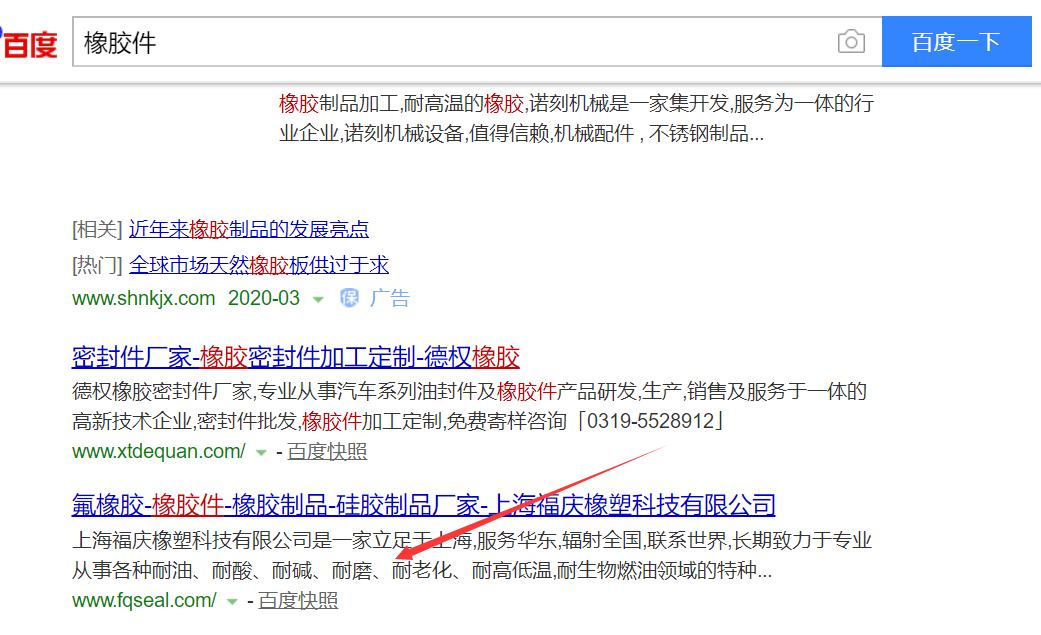1041x635 pixels.
Task: Click snippet 德权橡胶密封件厂家,专业从事汽车系列油封件
Action: click(284, 391)
